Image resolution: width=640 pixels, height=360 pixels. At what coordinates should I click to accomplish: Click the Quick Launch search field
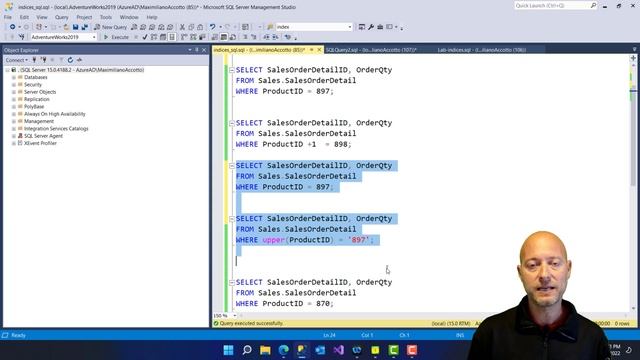tap(552, 5)
